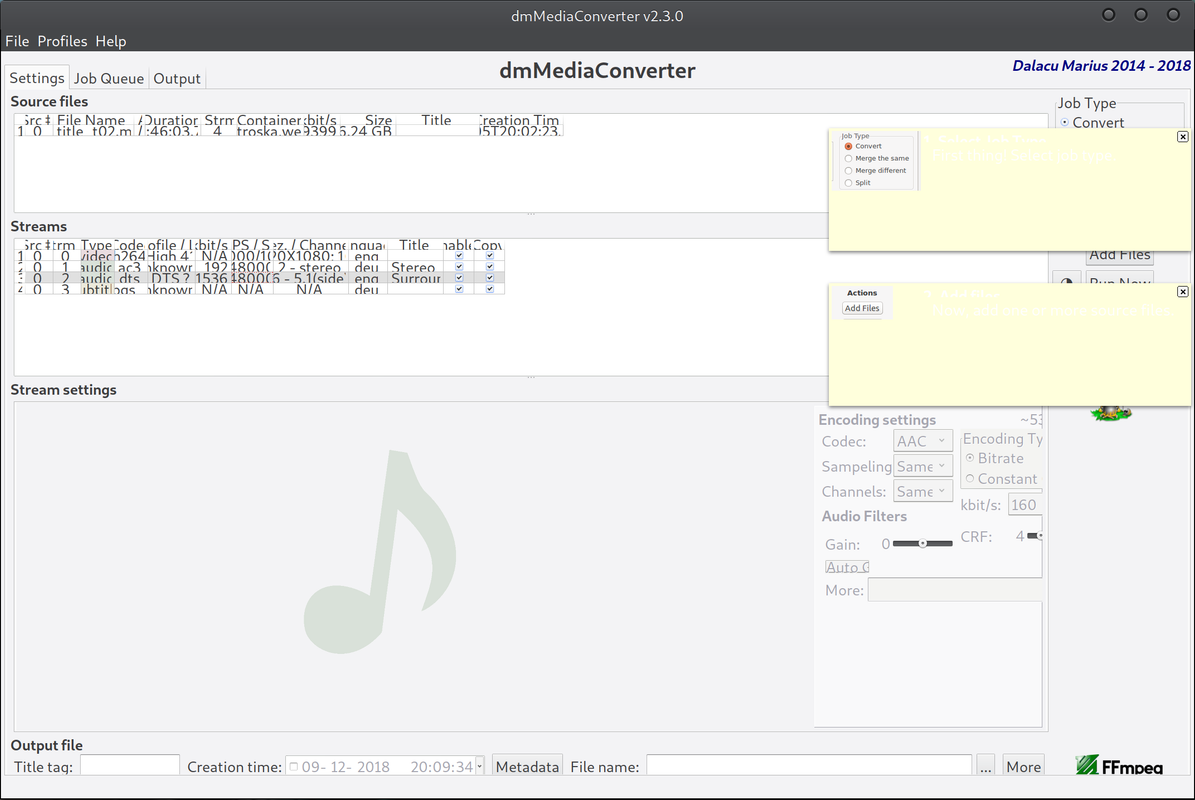Open the Profiles menu

[x=62, y=41]
